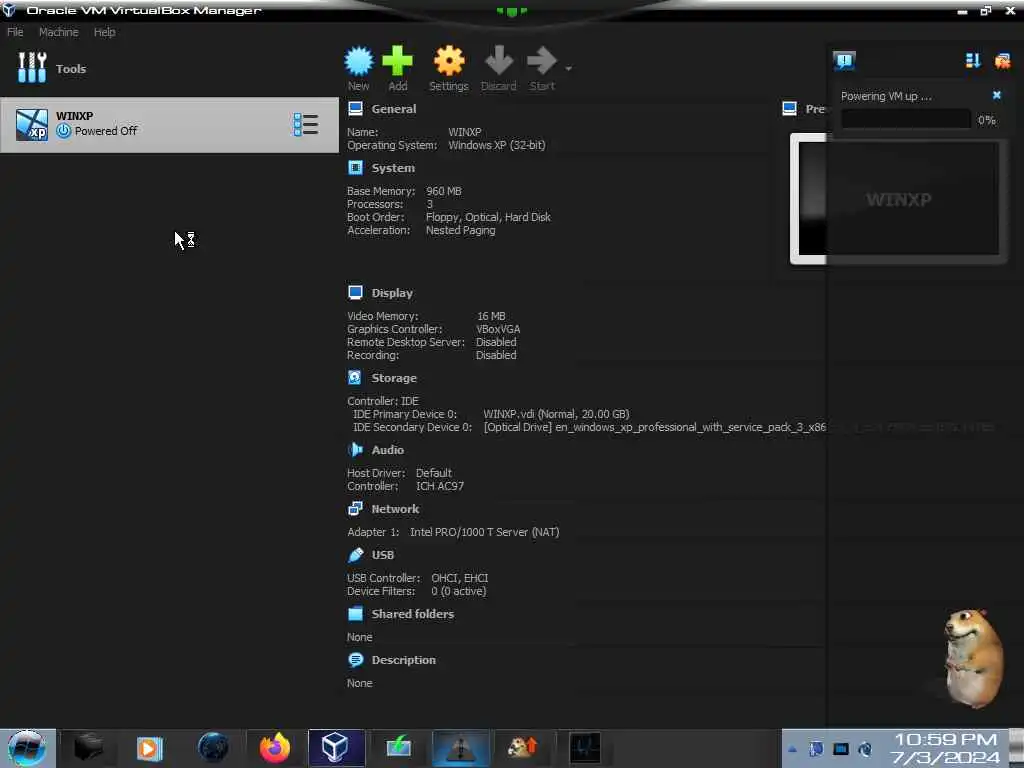
Task: Click the VBoxVGA graphics controller value
Action: pyautogui.click(x=498, y=329)
